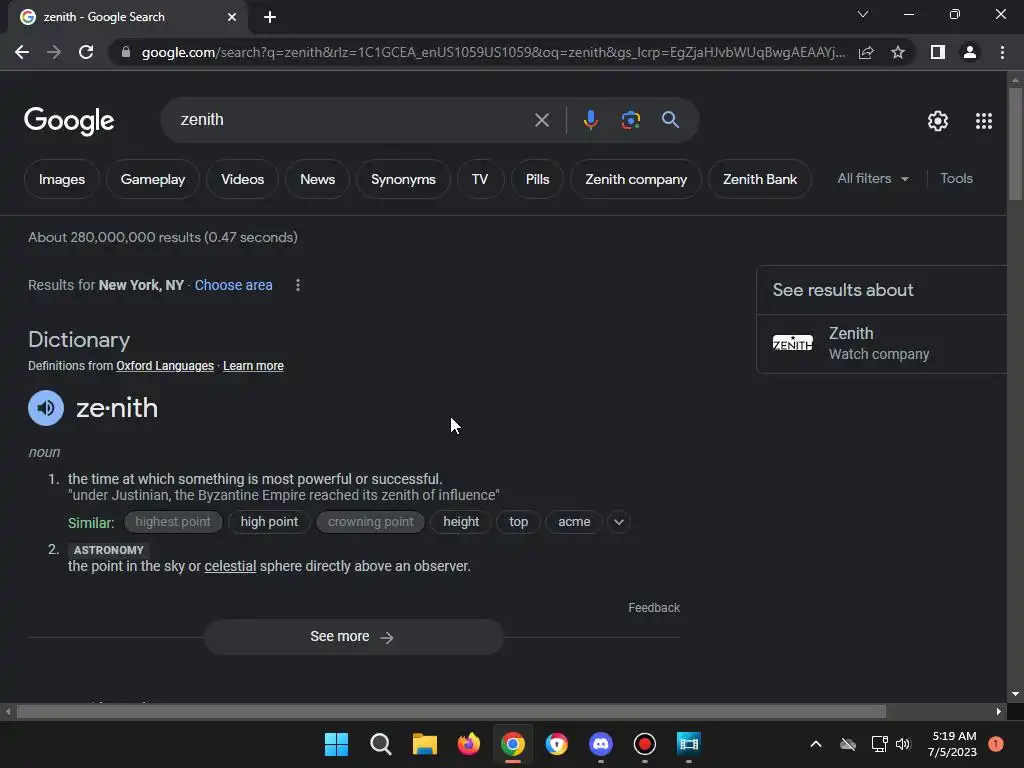
Task: Bookmark this page with the star
Action: pos(898,52)
